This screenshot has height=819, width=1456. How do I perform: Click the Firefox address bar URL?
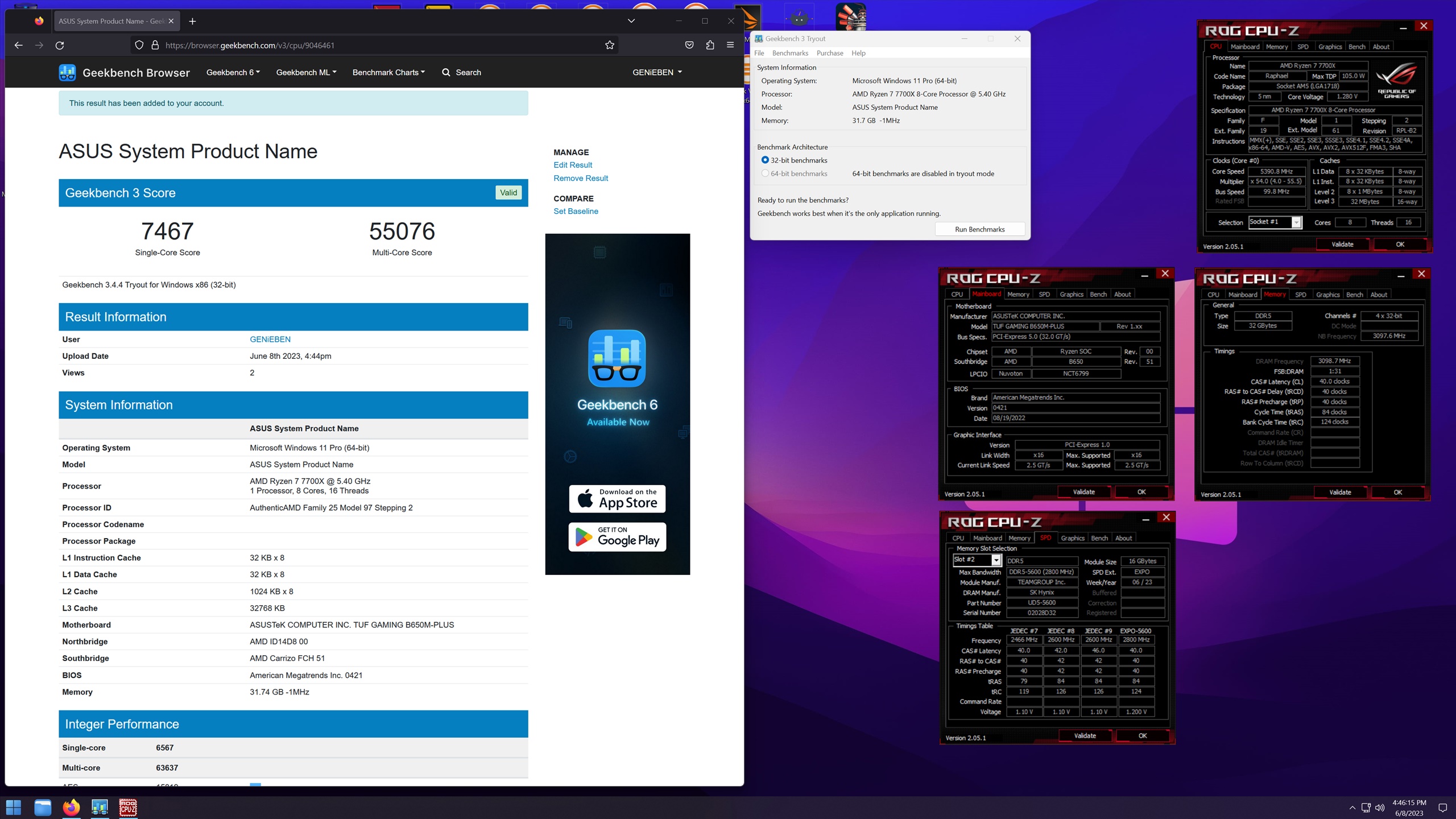(x=250, y=45)
